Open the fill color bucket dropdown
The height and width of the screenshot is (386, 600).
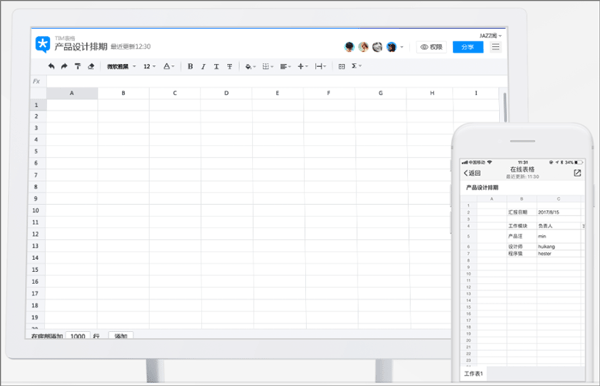coord(250,67)
